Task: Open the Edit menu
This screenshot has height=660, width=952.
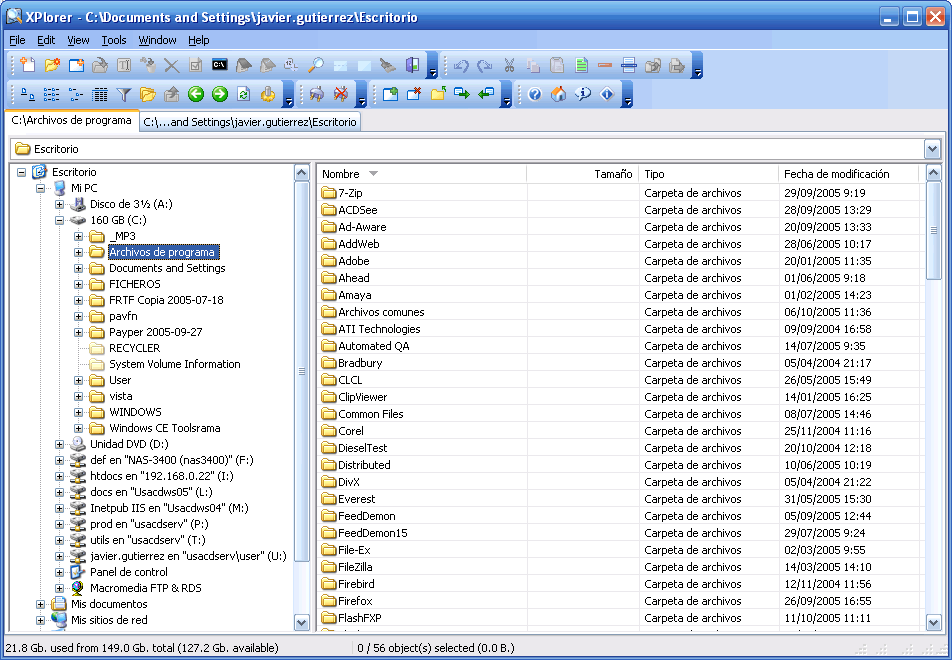Action: [46, 40]
